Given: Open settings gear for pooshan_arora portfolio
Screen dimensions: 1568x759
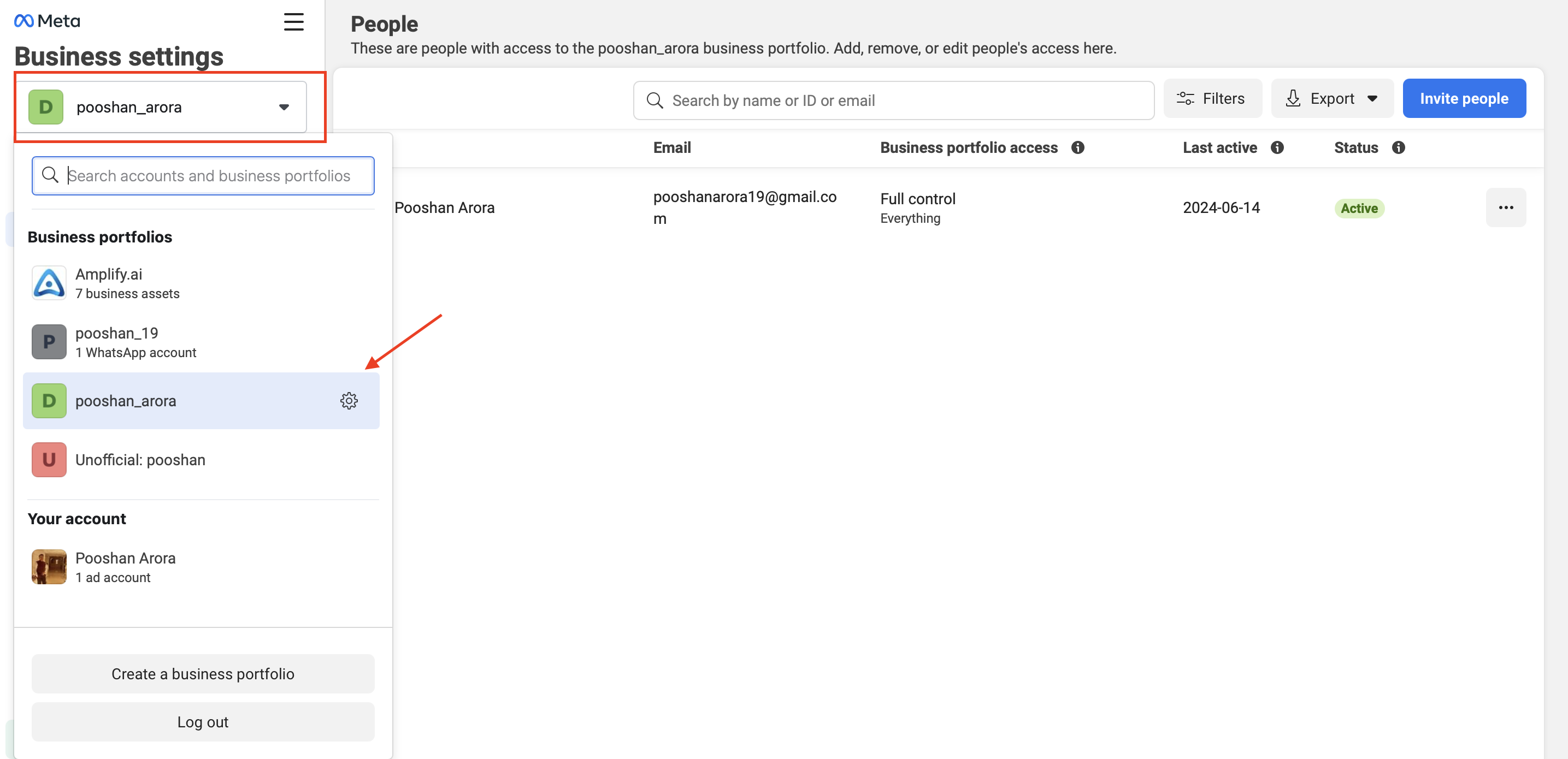Looking at the screenshot, I should 349,401.
